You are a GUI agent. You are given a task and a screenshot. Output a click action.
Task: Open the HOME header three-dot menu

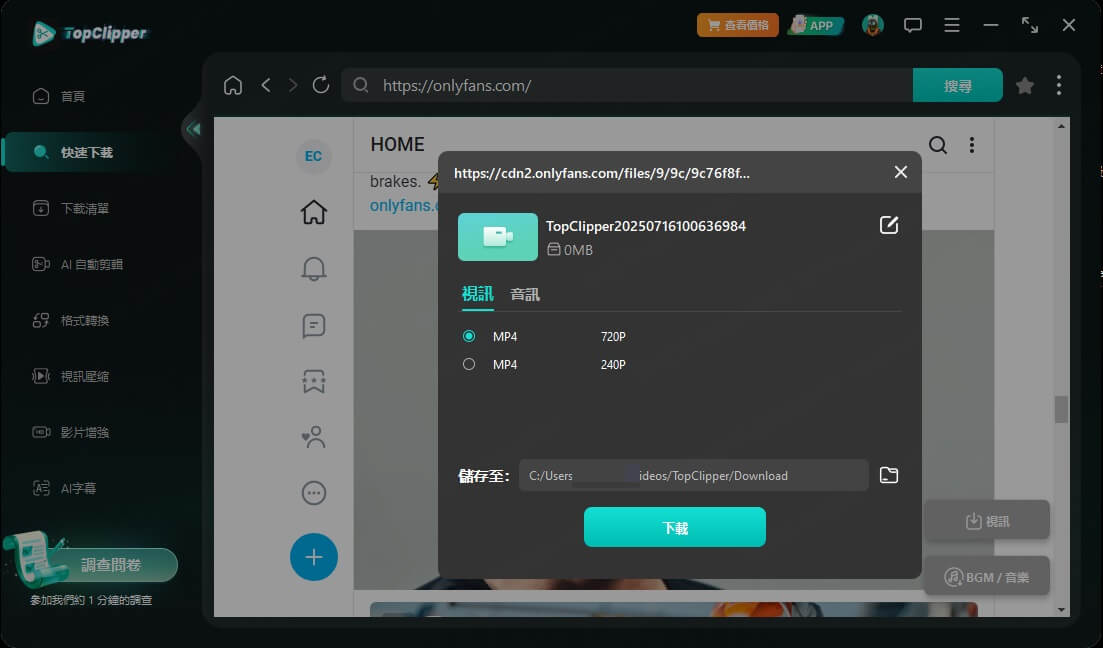pyautogui.click(x=971, y=145)
